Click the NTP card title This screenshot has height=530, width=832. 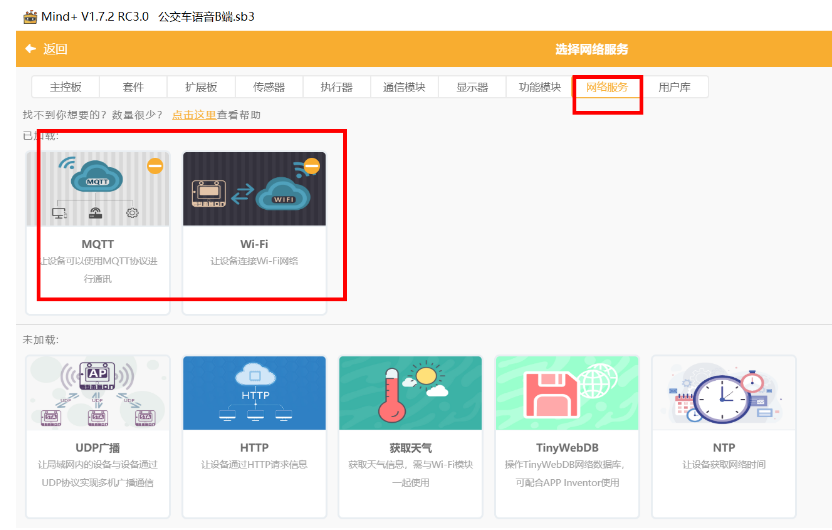point(724,448)
